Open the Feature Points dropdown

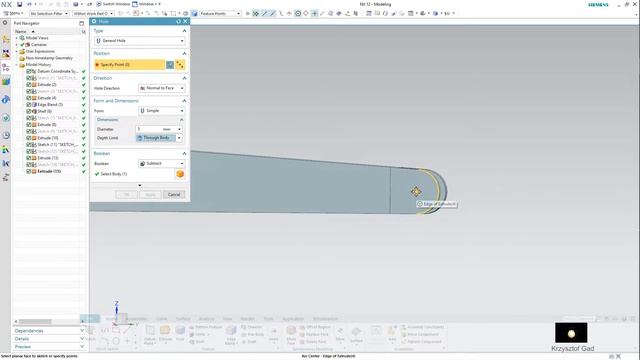point(220,13)
